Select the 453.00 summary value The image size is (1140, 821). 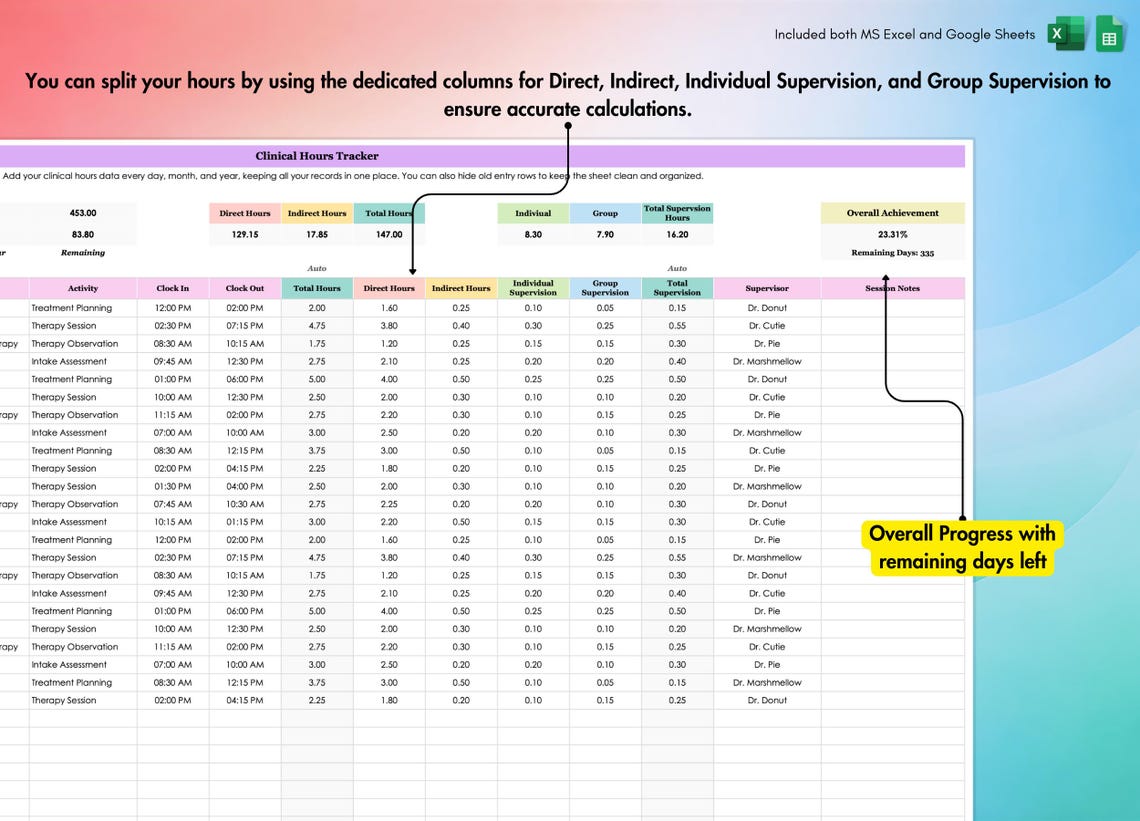click(83, 213)
